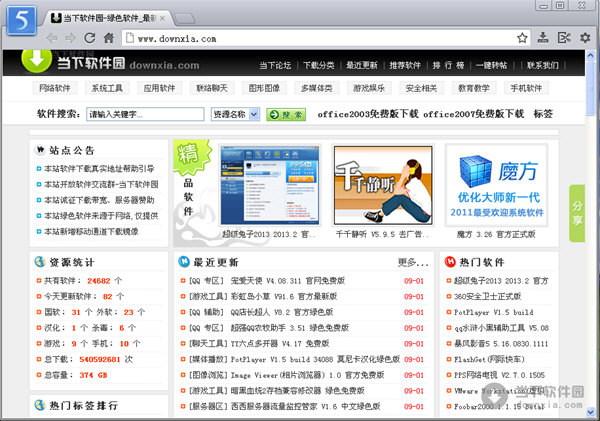Click the scrollbar down arrow

[590, 412]
